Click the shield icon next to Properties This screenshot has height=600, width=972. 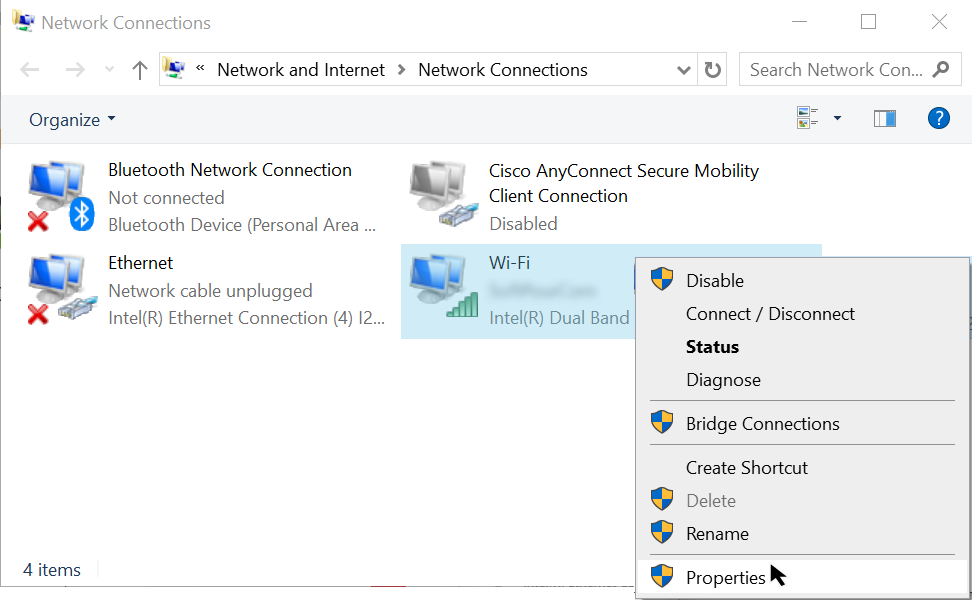(662, 576)
